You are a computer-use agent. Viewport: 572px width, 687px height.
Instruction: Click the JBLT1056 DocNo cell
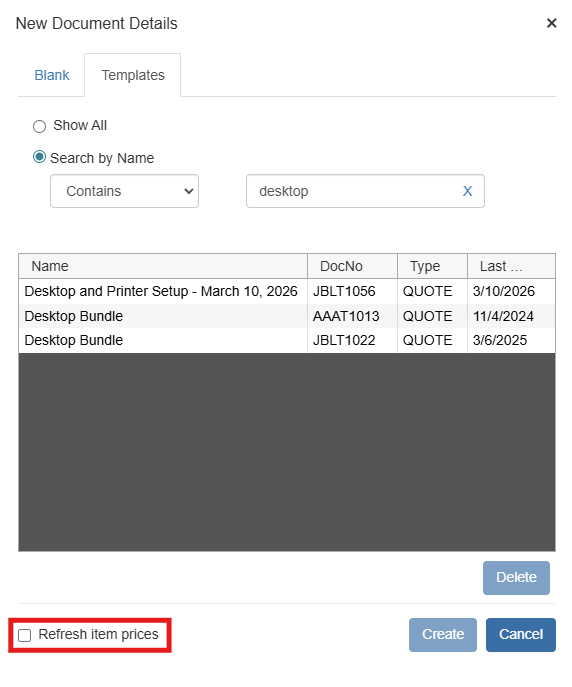click(353, 291)
